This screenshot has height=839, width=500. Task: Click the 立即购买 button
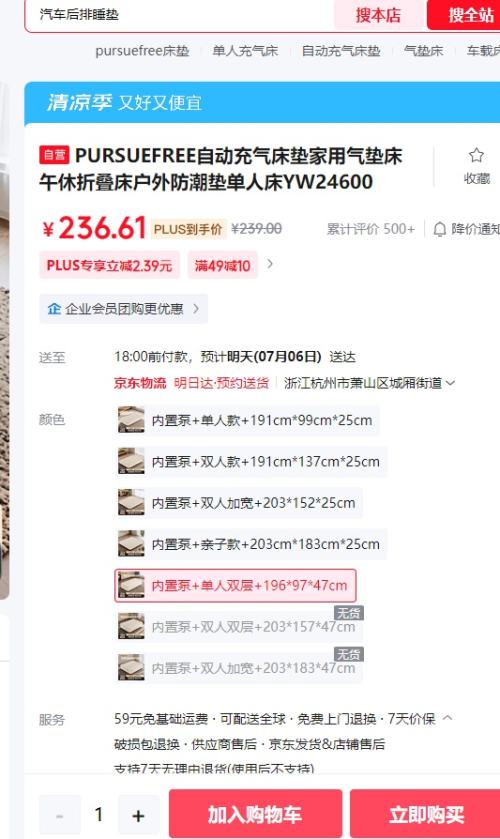tap(426, 814)
